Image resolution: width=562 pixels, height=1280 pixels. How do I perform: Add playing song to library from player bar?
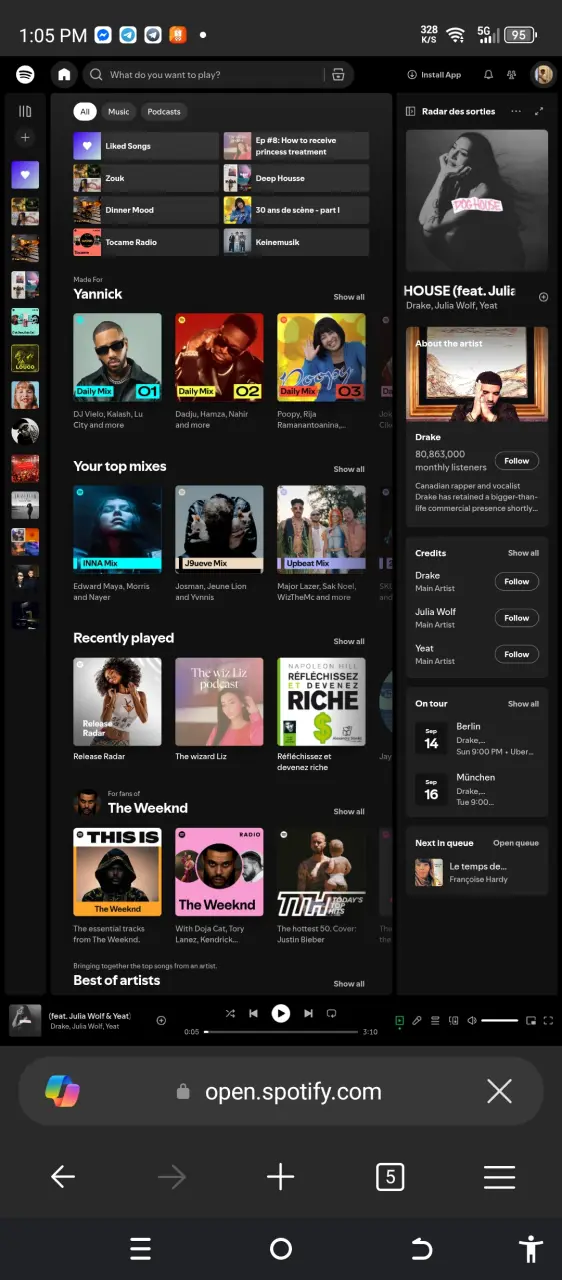161,1020
